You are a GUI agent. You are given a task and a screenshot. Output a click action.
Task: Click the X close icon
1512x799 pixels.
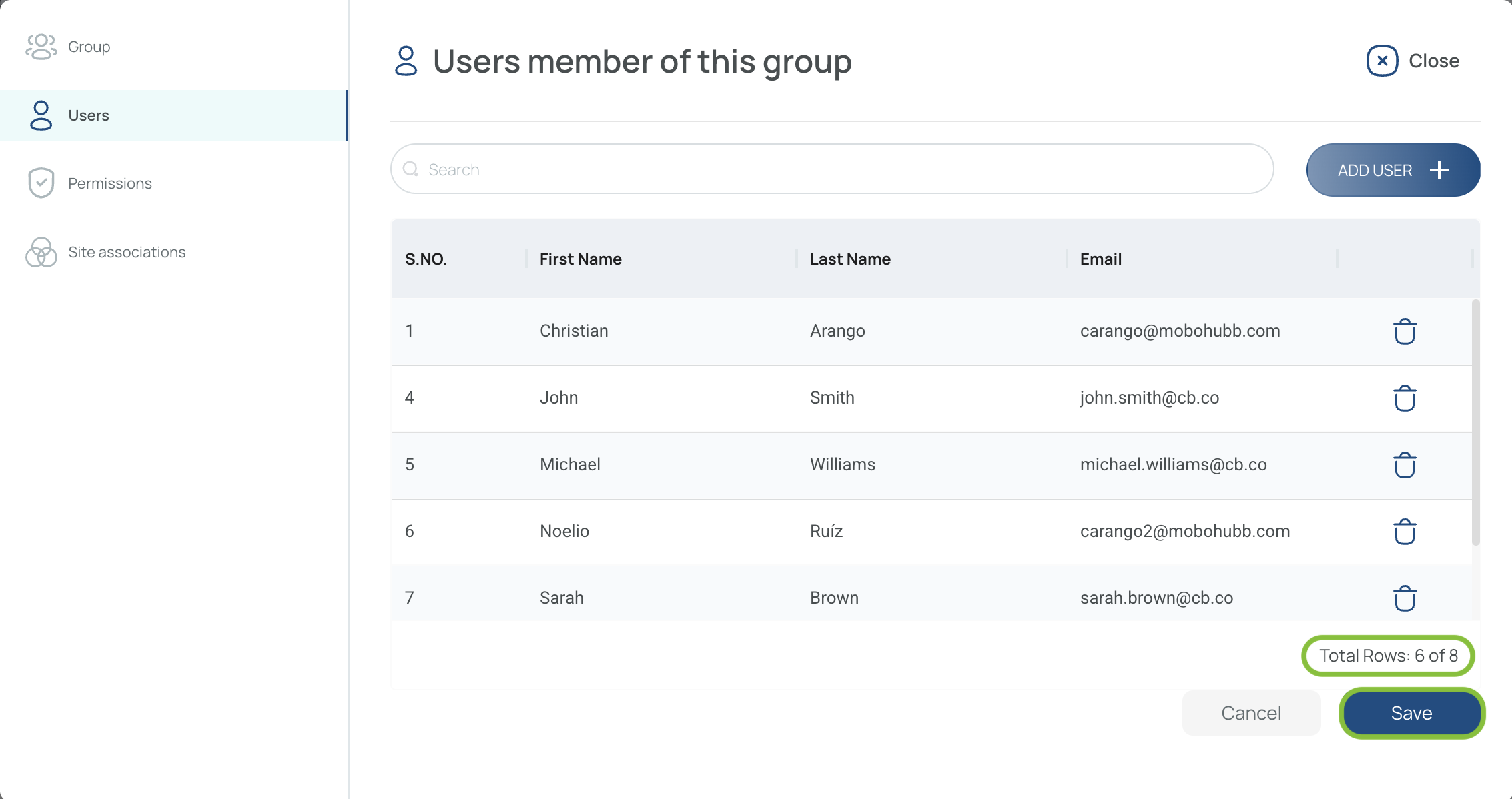pos(1383,61)
